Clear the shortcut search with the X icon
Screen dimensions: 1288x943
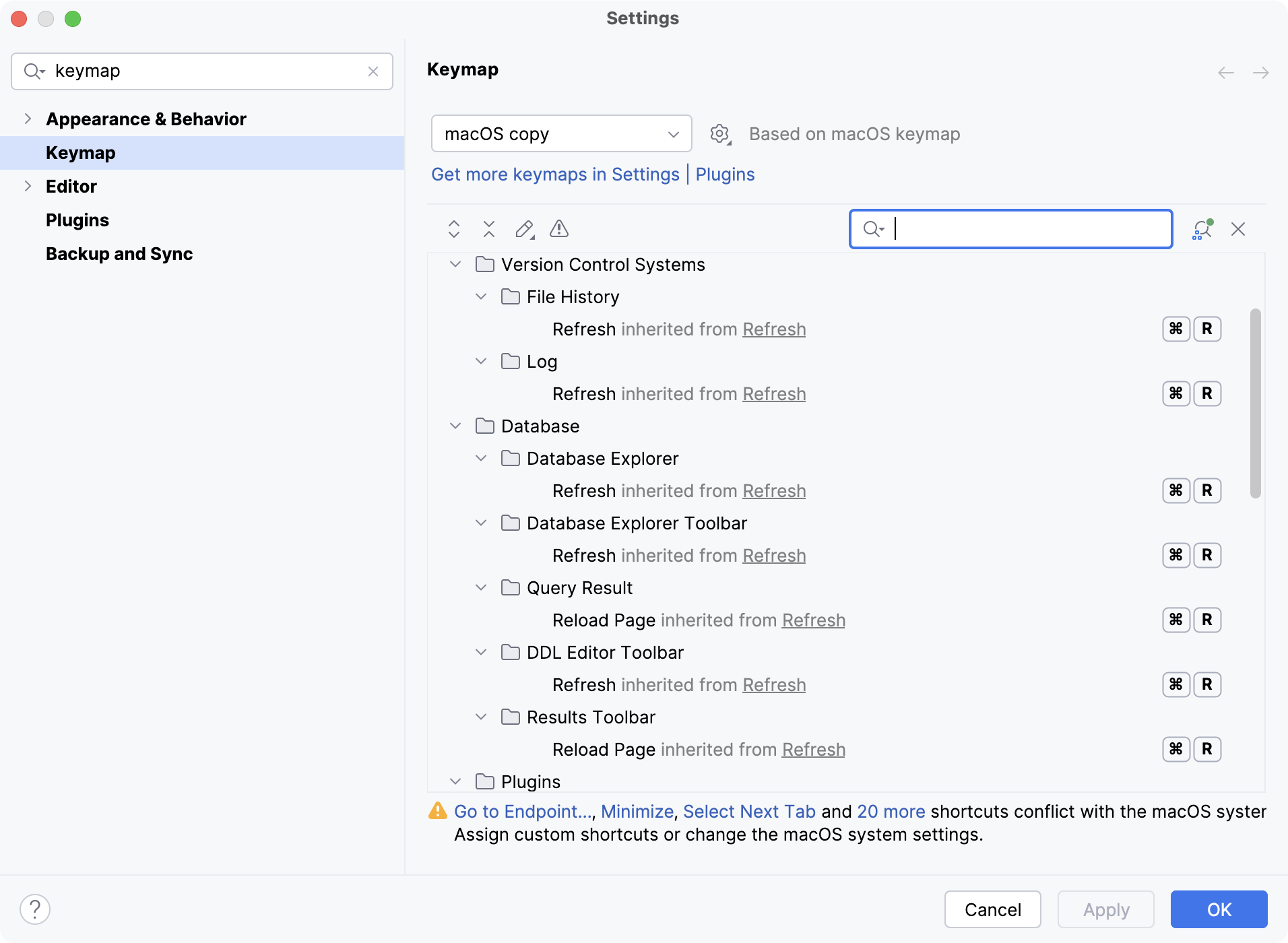1239,229
